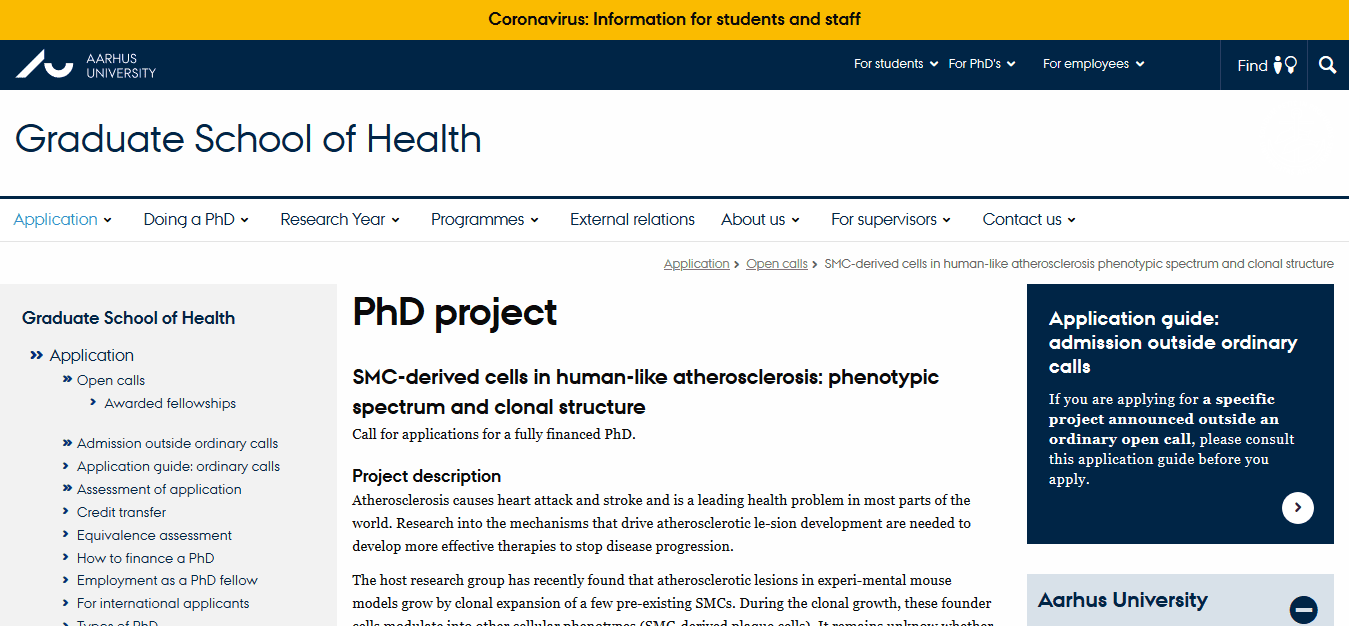Image resolution: width=1349 pixels, height=626 pixels.
Task: Click the Find people and places icon
Action: [1284, 65]
